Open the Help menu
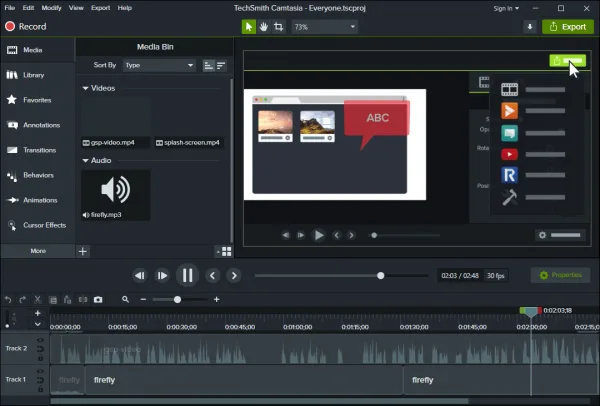Screen dimensions: 600x406 124,8
